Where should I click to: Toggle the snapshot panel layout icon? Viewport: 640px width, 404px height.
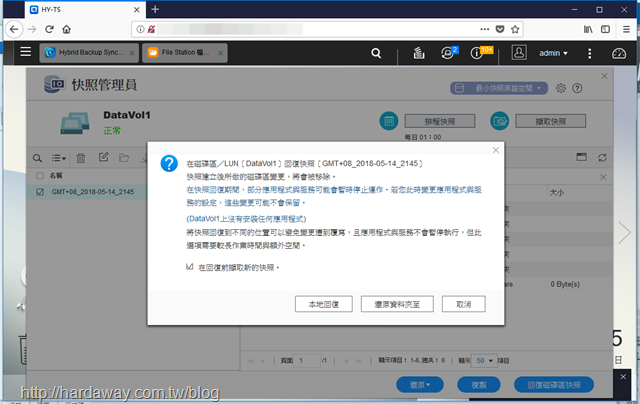[582, 157]
